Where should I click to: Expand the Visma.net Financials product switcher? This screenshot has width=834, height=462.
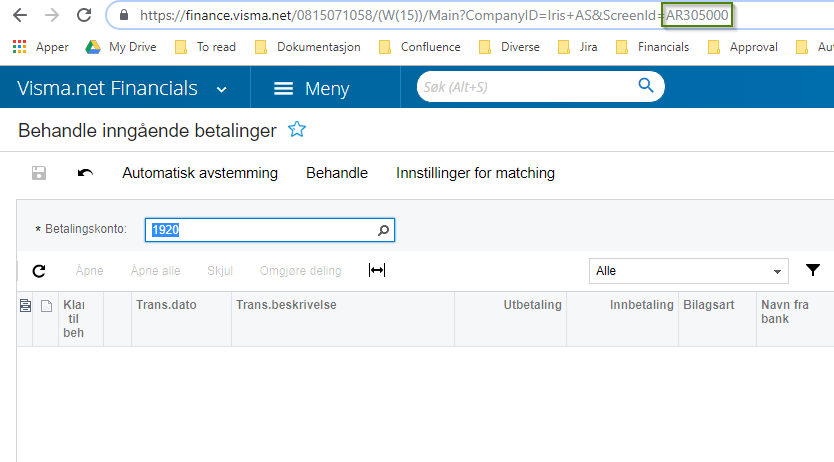coord(221,89)
